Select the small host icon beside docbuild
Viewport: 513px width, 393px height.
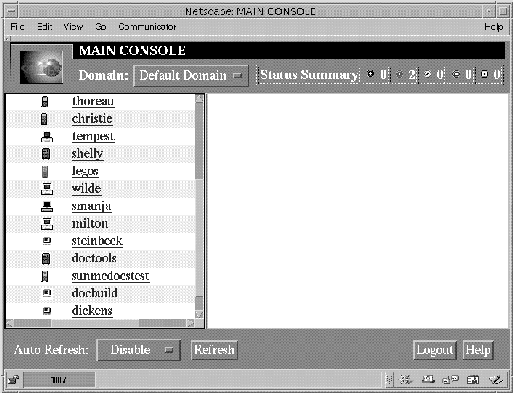pos(47,293)
